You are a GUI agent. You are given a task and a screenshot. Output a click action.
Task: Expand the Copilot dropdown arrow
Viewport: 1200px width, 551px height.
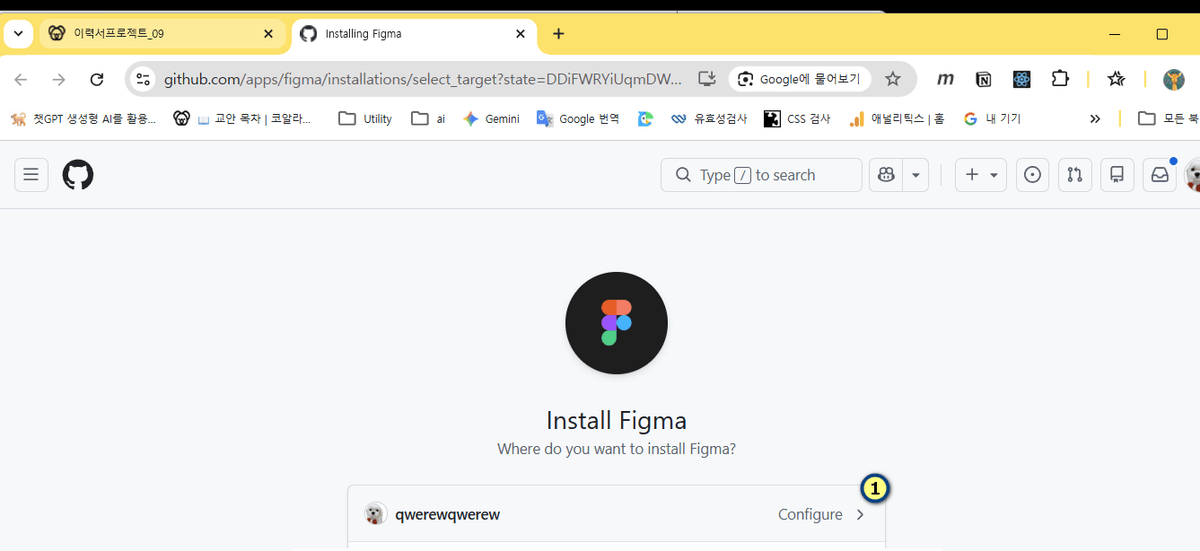click(915, 175)
